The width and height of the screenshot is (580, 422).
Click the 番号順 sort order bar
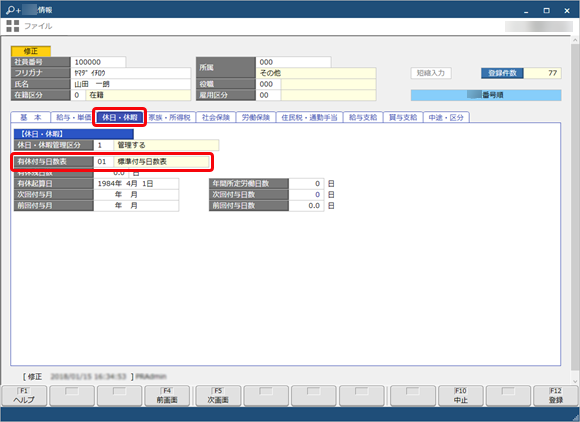point(486,95)
